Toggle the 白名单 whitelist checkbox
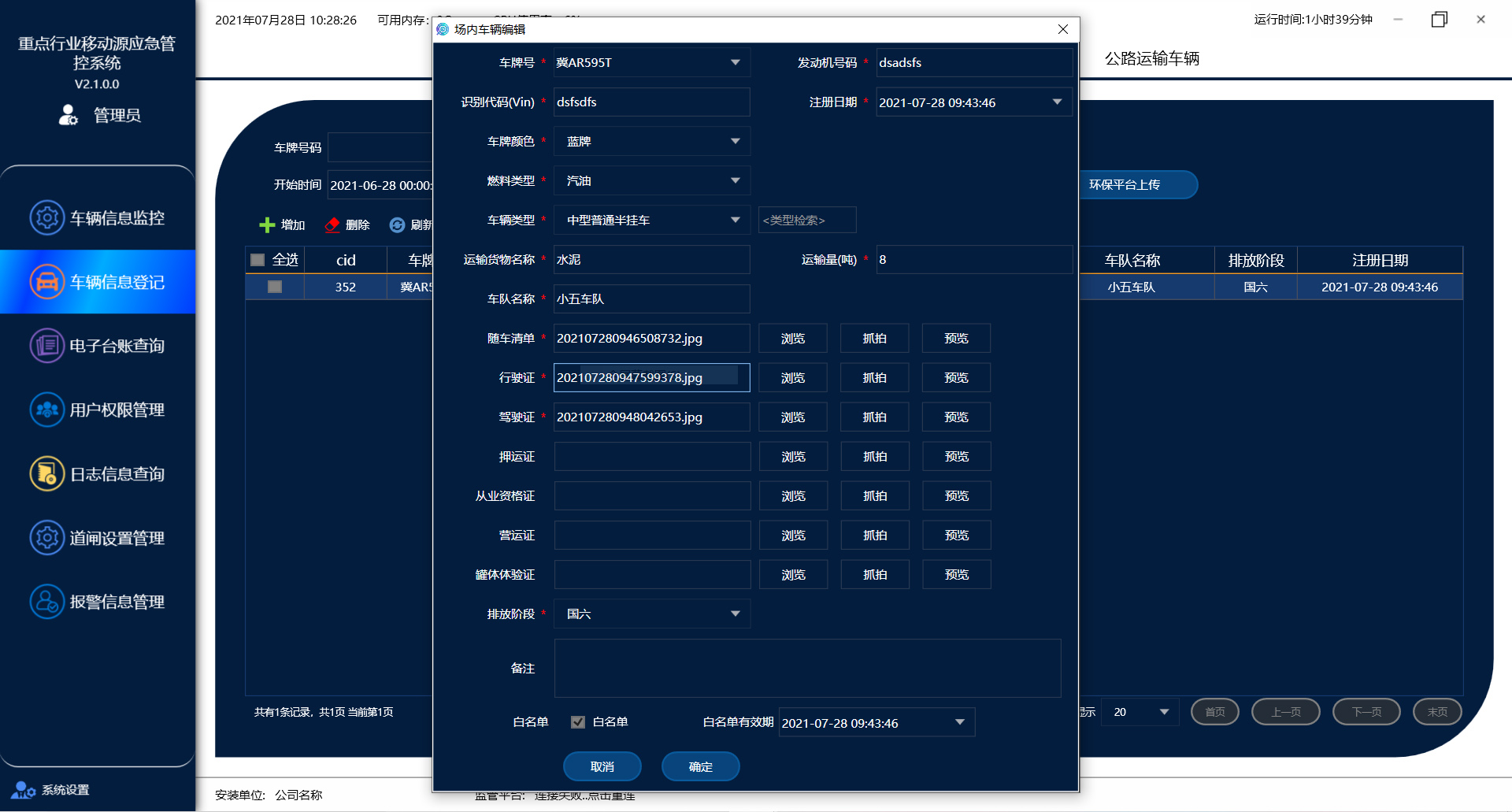The width and height of the screenshot is (1512, 812). [x=578, y=722]
